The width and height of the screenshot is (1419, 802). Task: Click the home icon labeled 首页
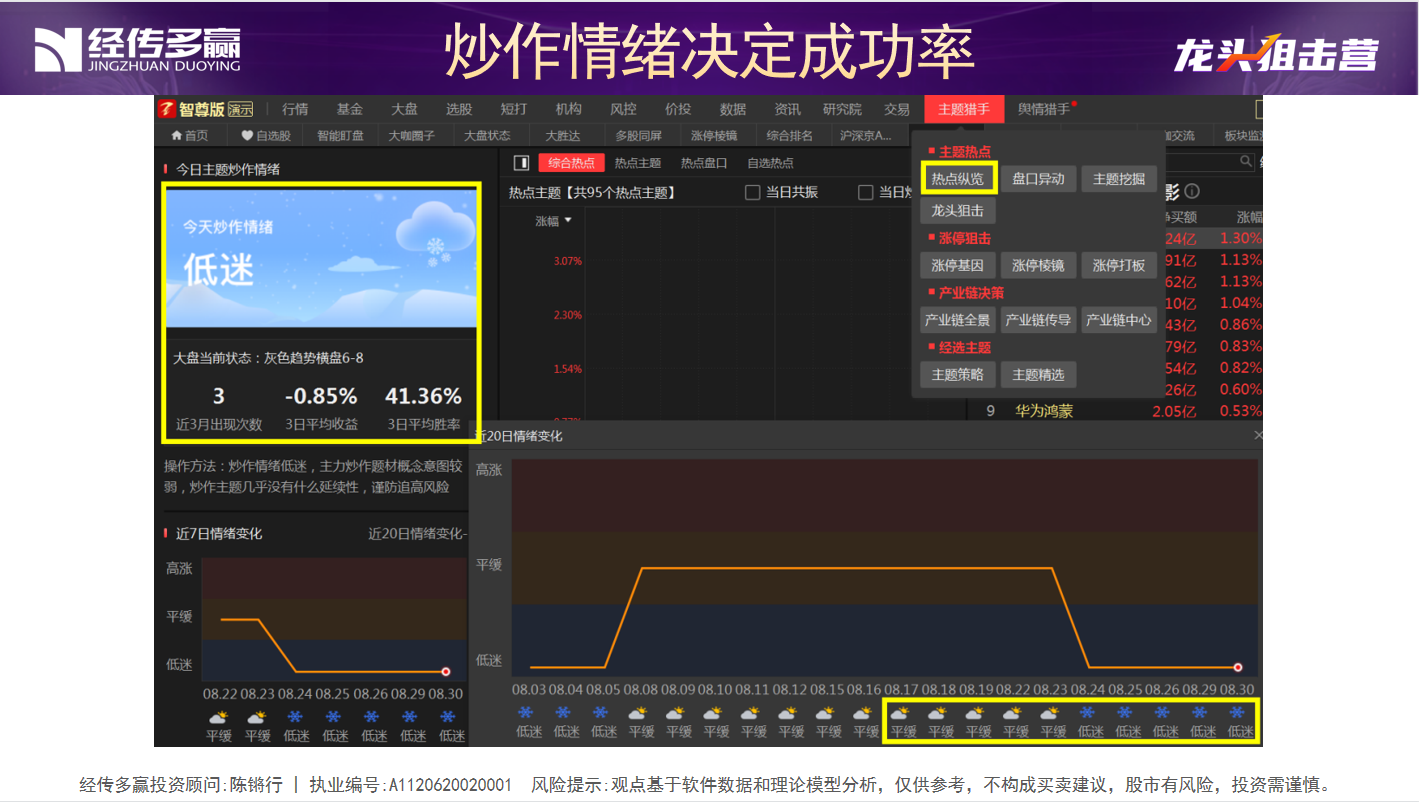click(177, 136)
